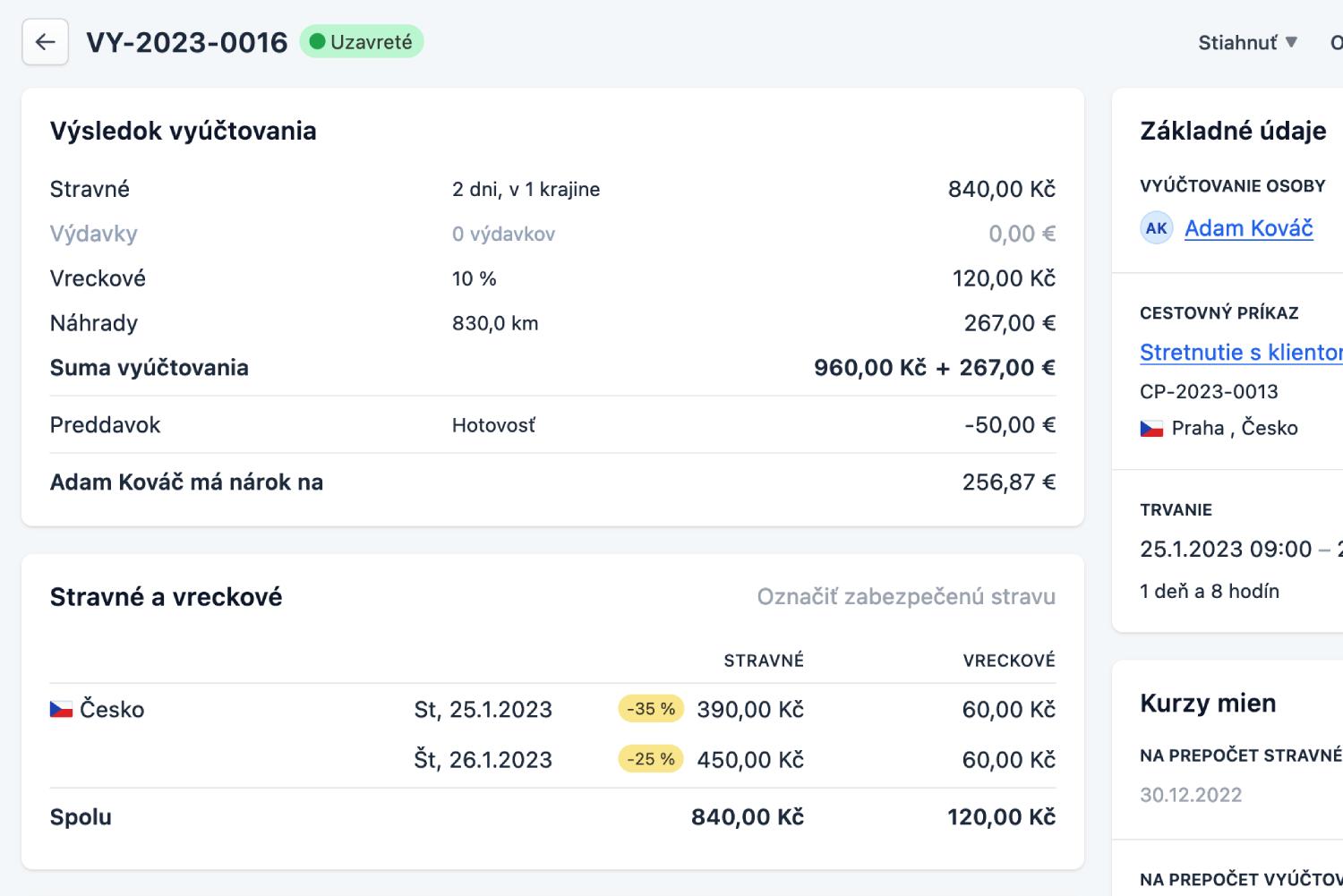This screenshot has width=1343, height=896.
Task: Open the Stiahnuť download dropdown
Action: coord(1247,42)
